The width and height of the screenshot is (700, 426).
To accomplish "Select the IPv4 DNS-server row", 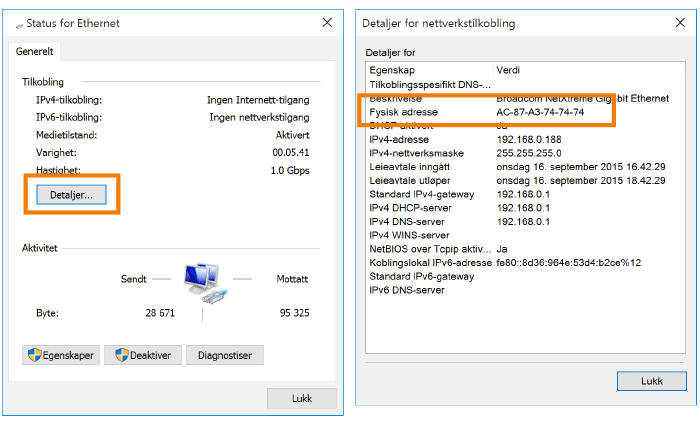I will point(406,221).
